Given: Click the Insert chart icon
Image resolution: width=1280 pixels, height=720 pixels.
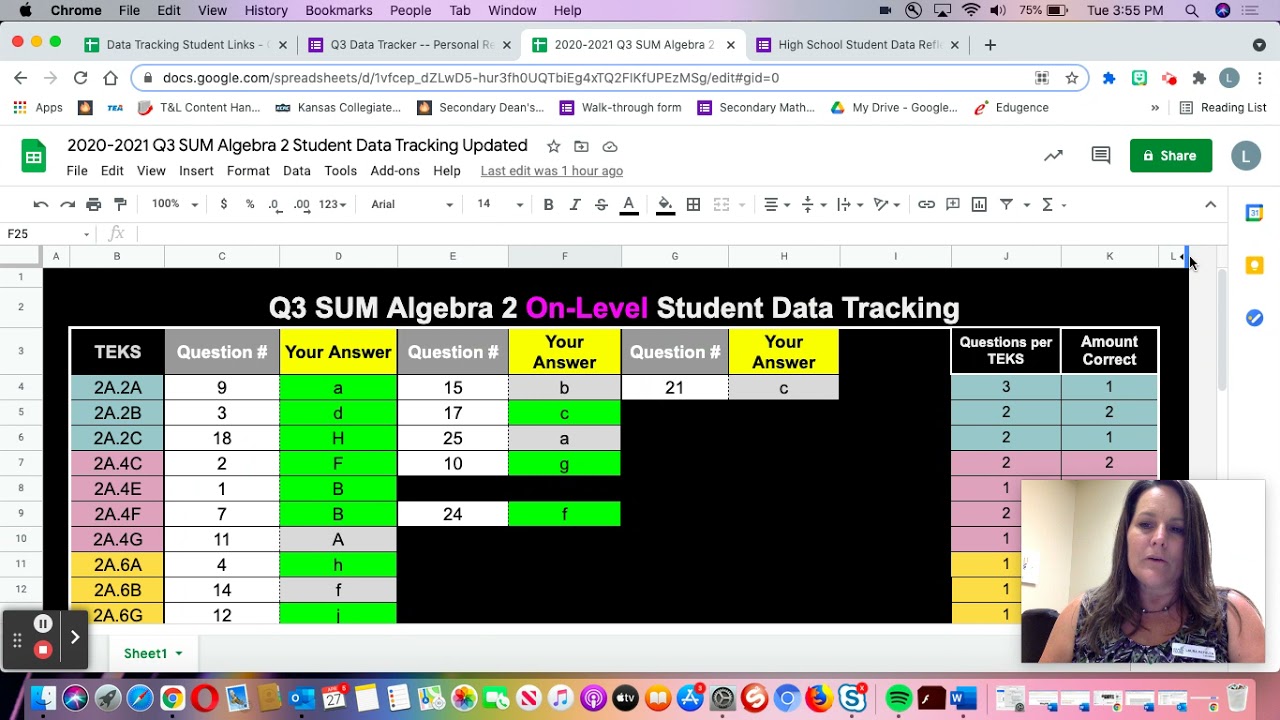Looking at the screenshot, I should pos(979,204).
